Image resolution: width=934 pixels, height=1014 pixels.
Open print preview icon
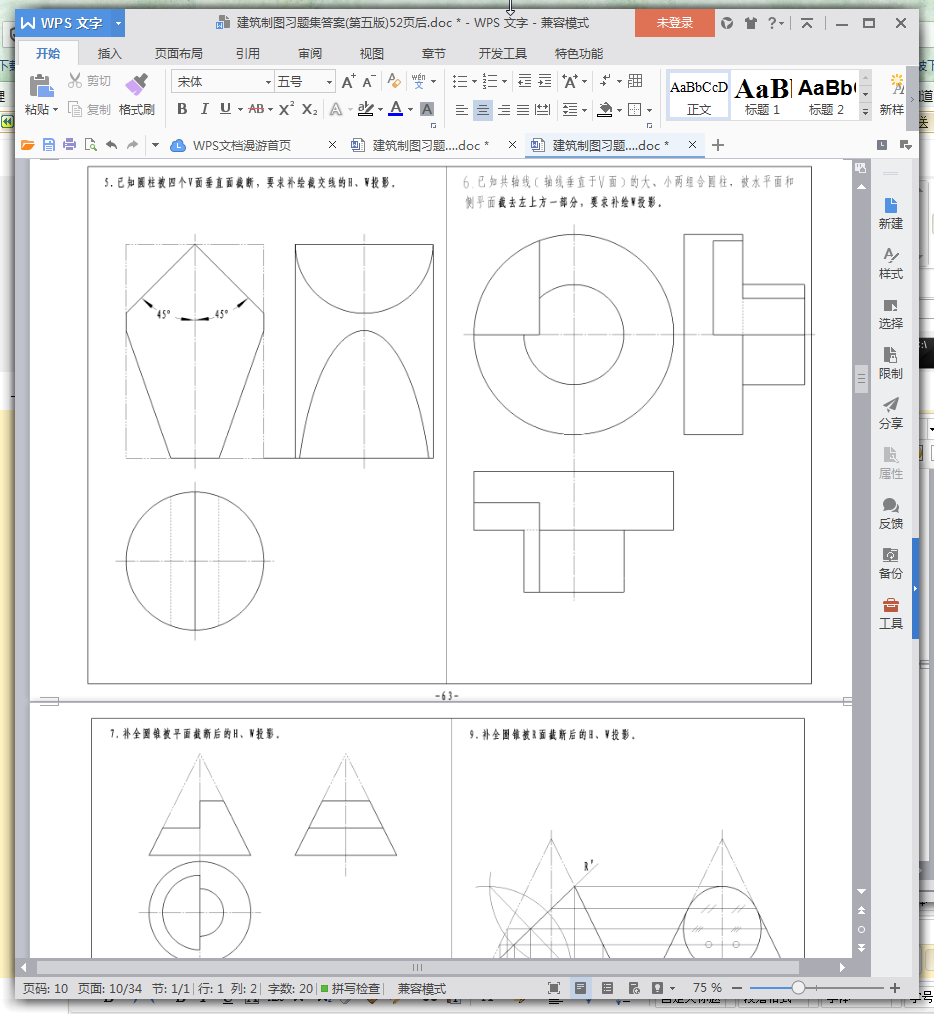pos(90,145)
